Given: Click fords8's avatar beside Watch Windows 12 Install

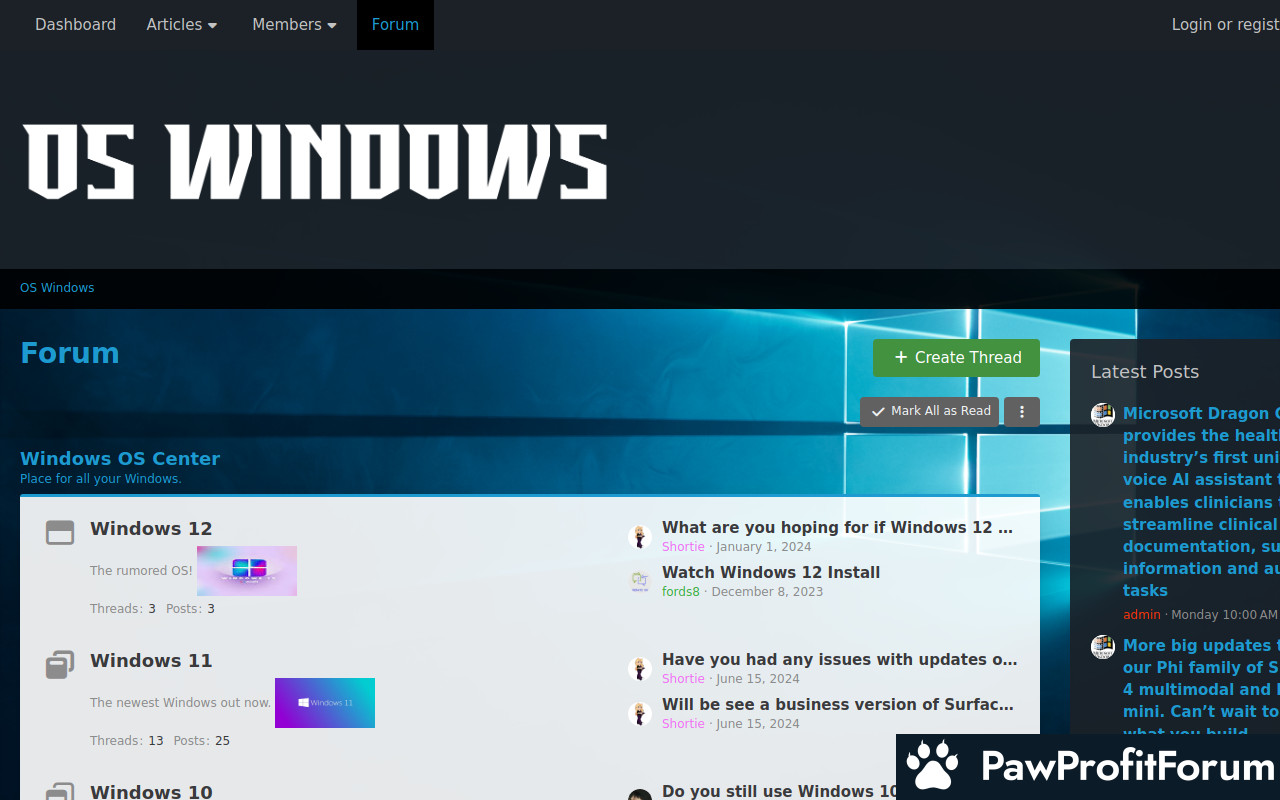Looking at the screenshot, I should click(x=640, y=581).
